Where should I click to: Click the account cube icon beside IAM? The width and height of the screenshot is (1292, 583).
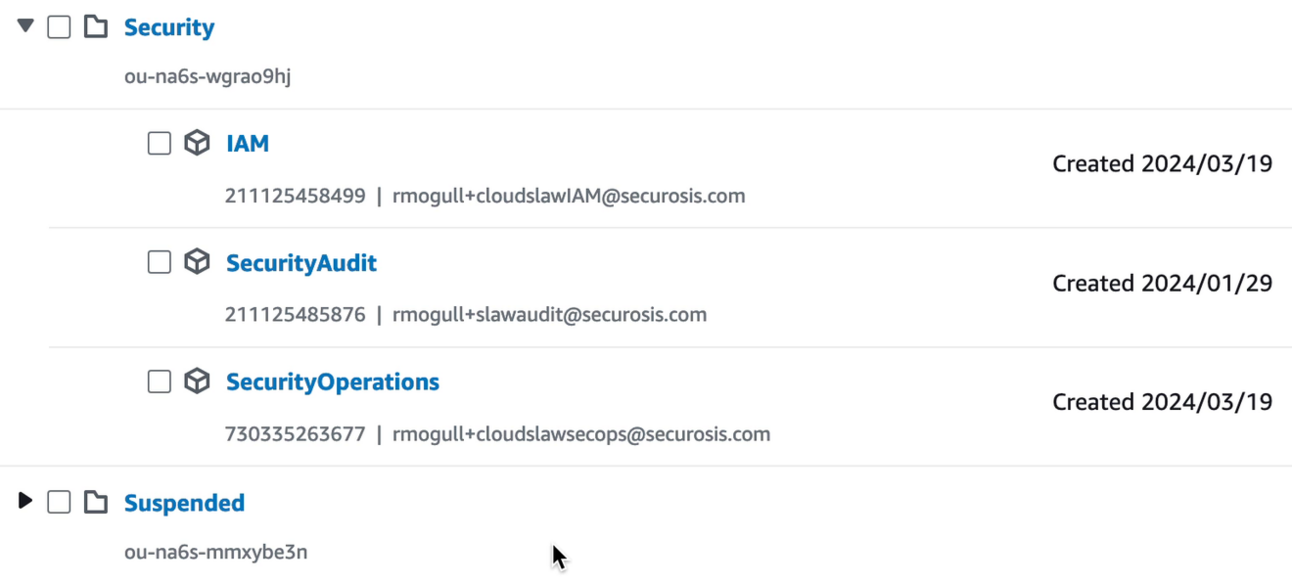[x=196, y=143]
